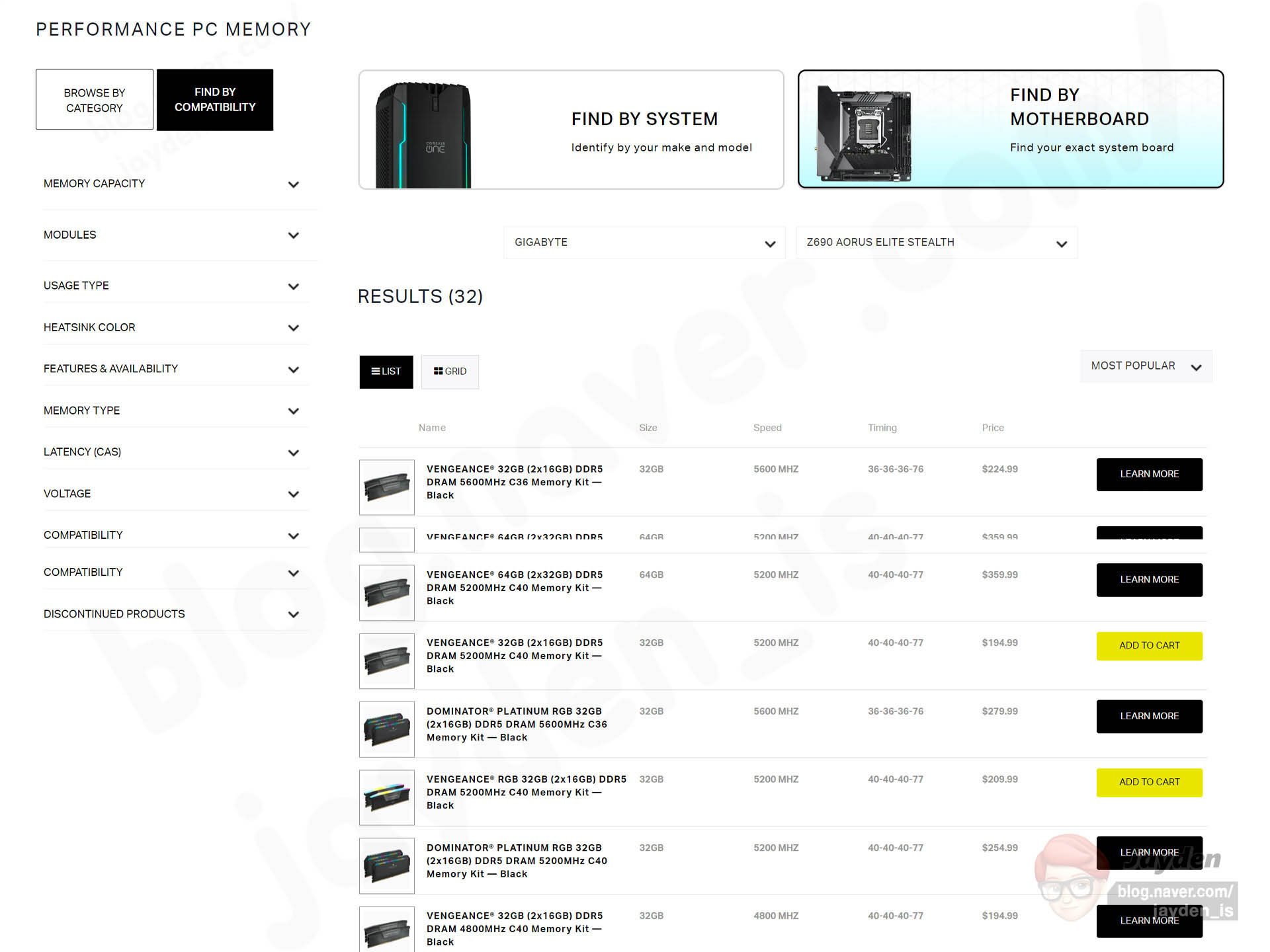Image resolution: width=1270 pixels, height=952 pixels.
Task: Open Vengeance 64GB 5200MHz C40 product thumbnail
Action: [387, 592]
